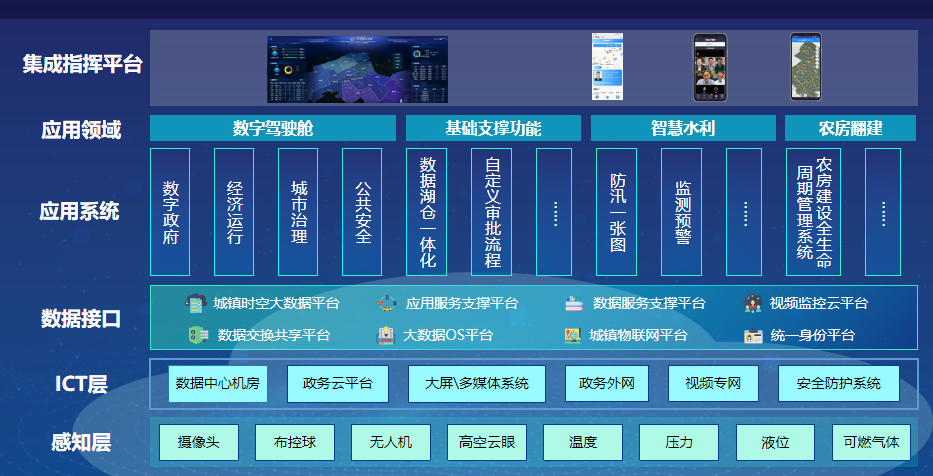This screenshot has width=933, height=476.
Task: Click the 数据服务支撑平台 icon
Action: tap(574, 303)
